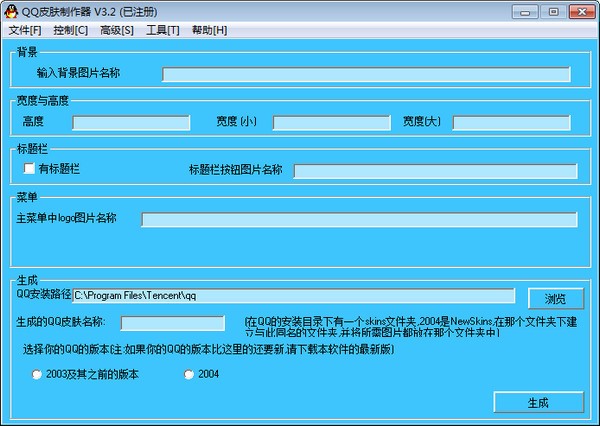Open the 高级[S] menu

point(116,30)
